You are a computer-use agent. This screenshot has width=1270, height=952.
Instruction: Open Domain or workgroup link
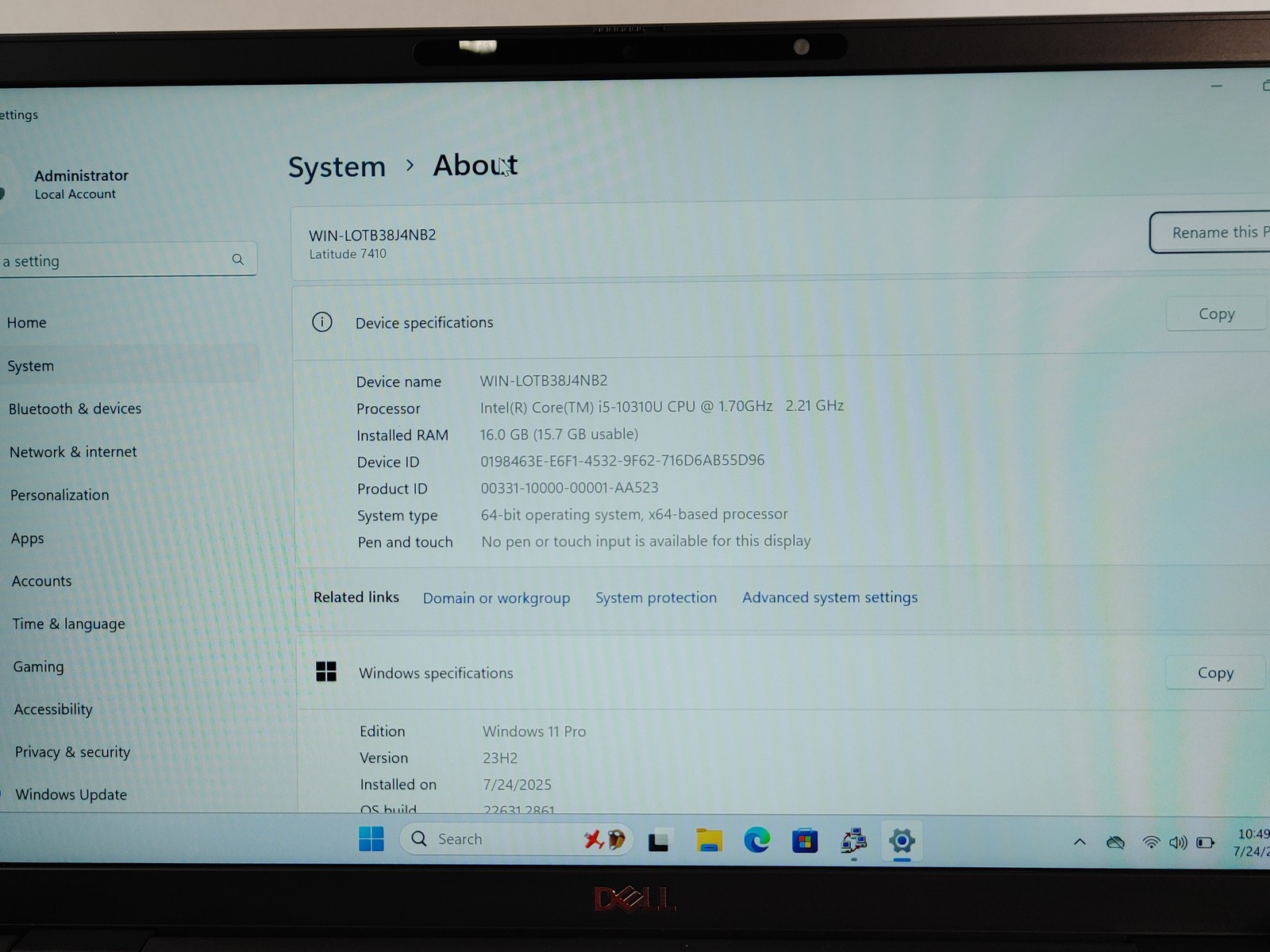pyautogui.click(x=496, y=598)
